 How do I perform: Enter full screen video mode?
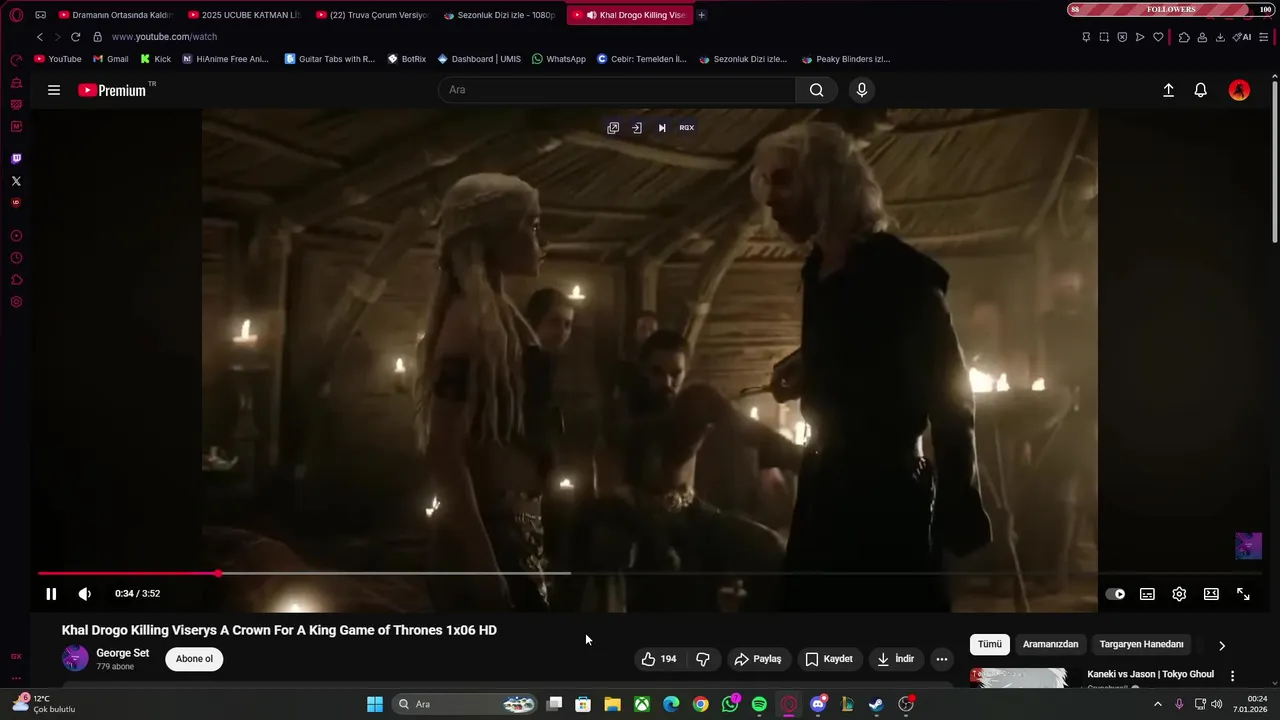[1243, 594]
